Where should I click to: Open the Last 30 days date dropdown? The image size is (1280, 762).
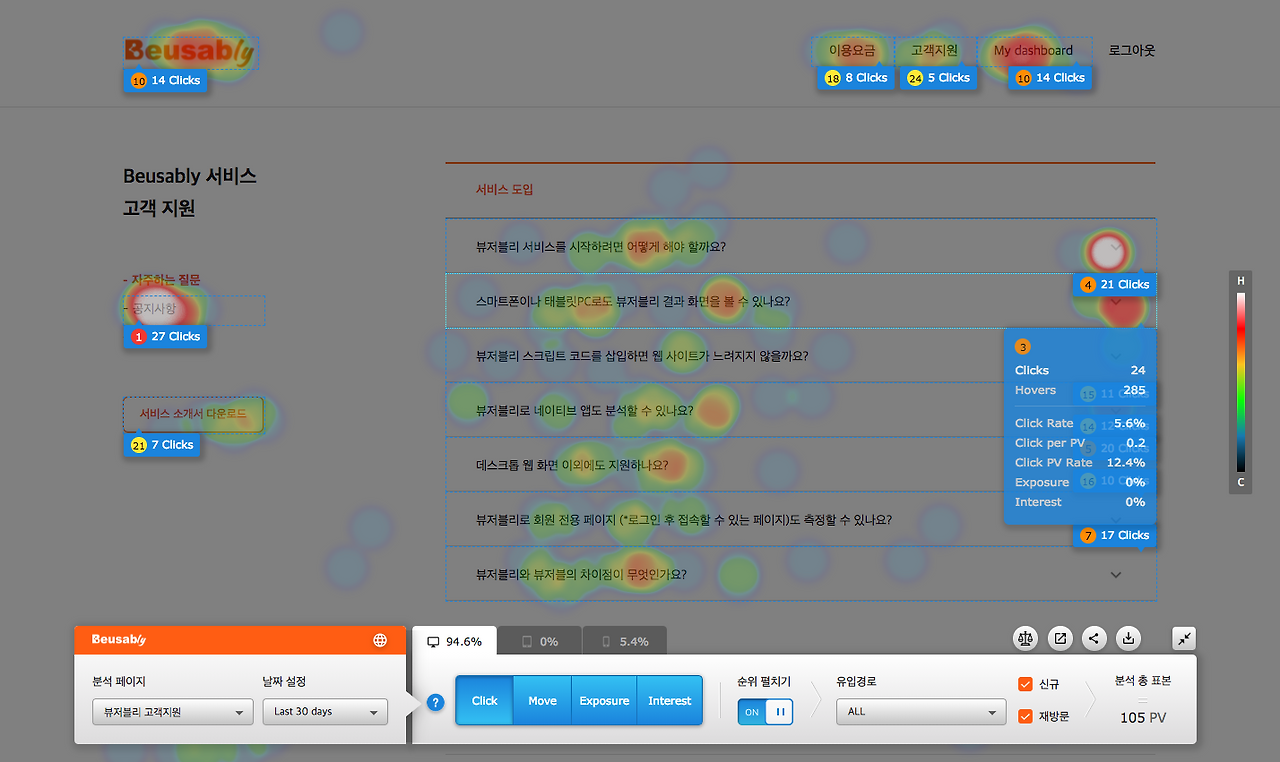coord(325,712)
